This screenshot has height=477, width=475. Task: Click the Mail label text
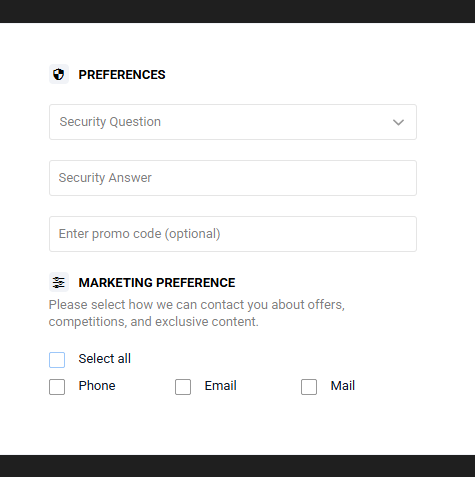(x=343, y=386)
